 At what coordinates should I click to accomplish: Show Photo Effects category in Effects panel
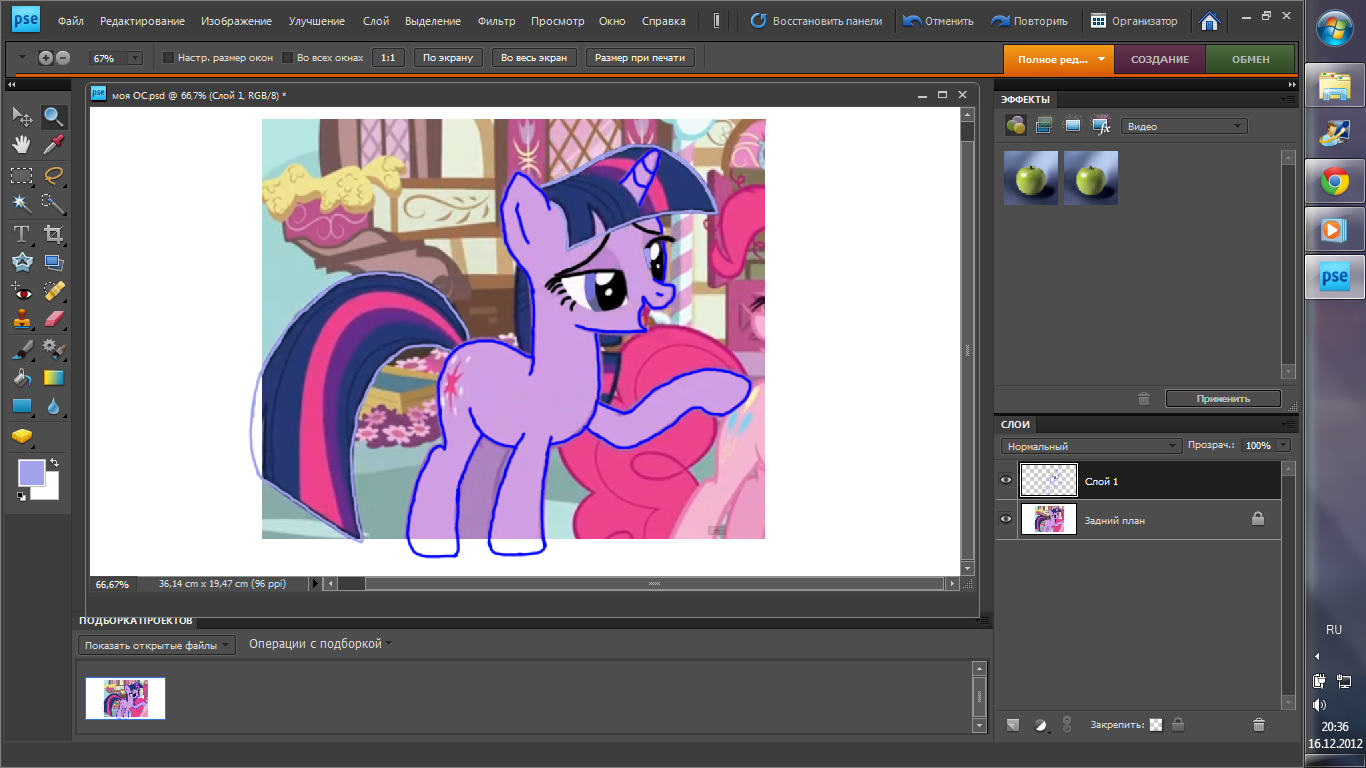(1073, 125)
